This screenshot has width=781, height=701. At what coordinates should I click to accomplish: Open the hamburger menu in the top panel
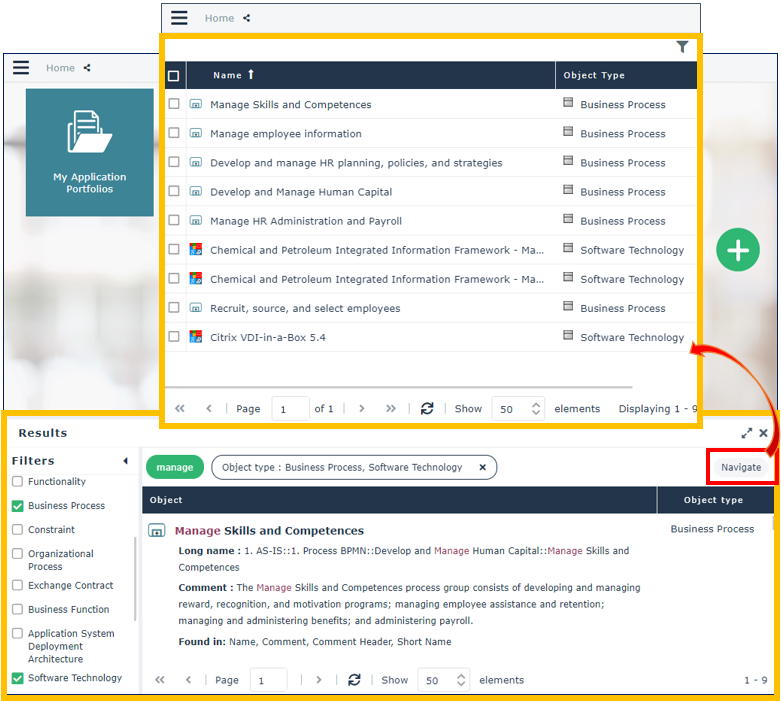[x=179, y=18]
